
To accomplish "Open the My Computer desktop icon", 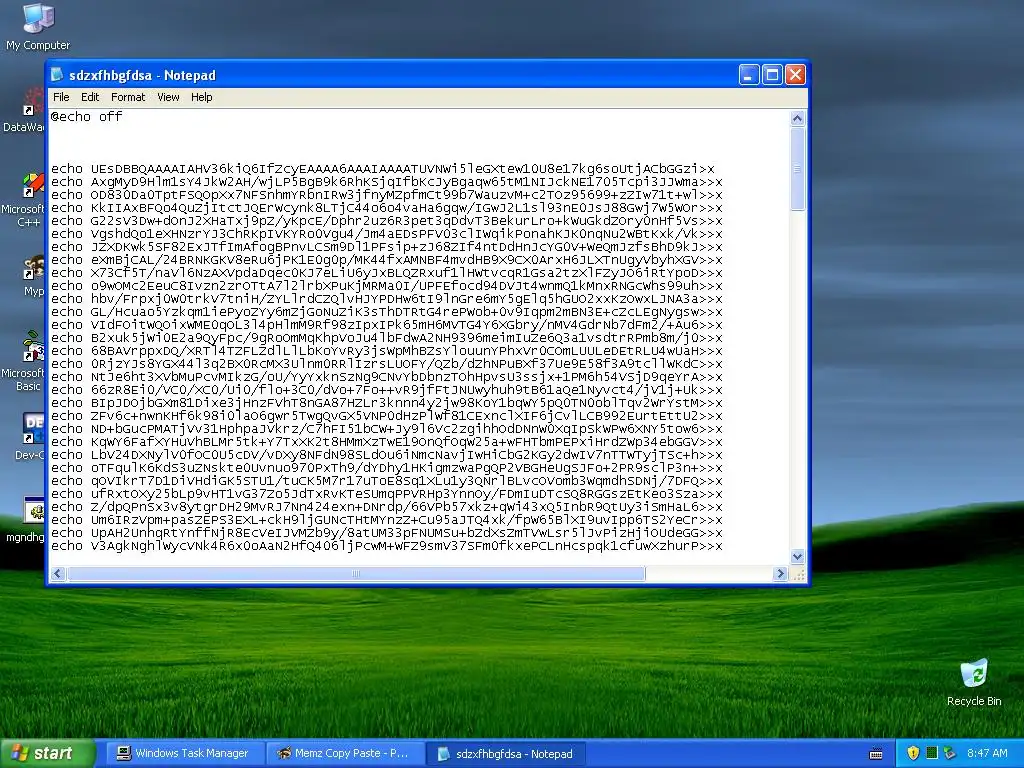I will click(x=38, y=27).
